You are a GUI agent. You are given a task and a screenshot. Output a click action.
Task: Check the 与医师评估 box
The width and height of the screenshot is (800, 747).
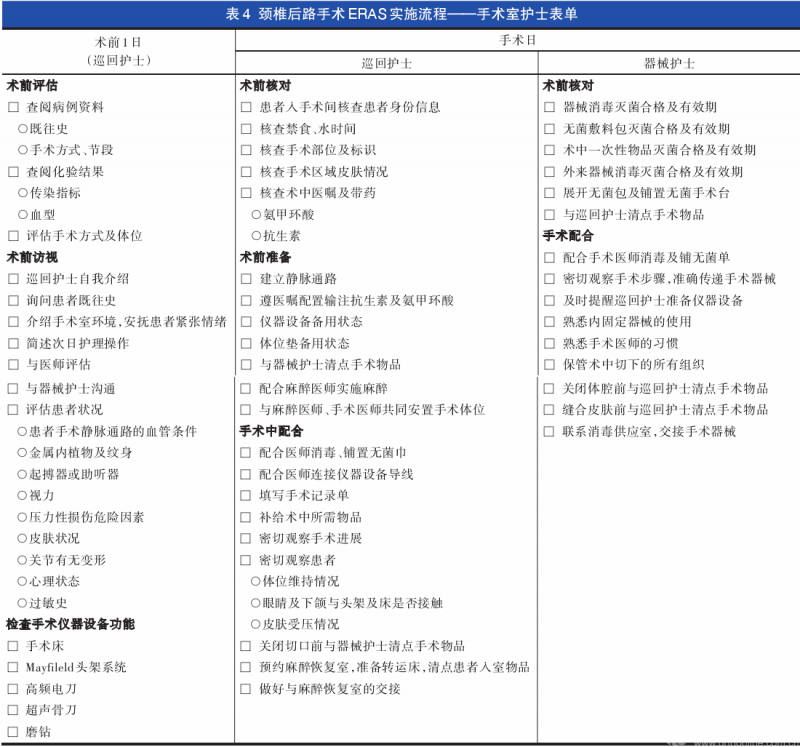14,365
